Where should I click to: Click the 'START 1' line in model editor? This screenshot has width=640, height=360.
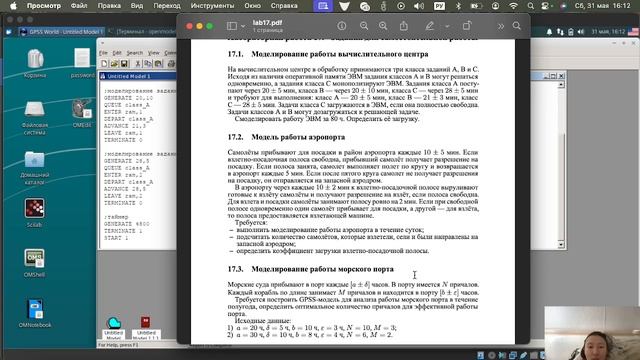116,238
